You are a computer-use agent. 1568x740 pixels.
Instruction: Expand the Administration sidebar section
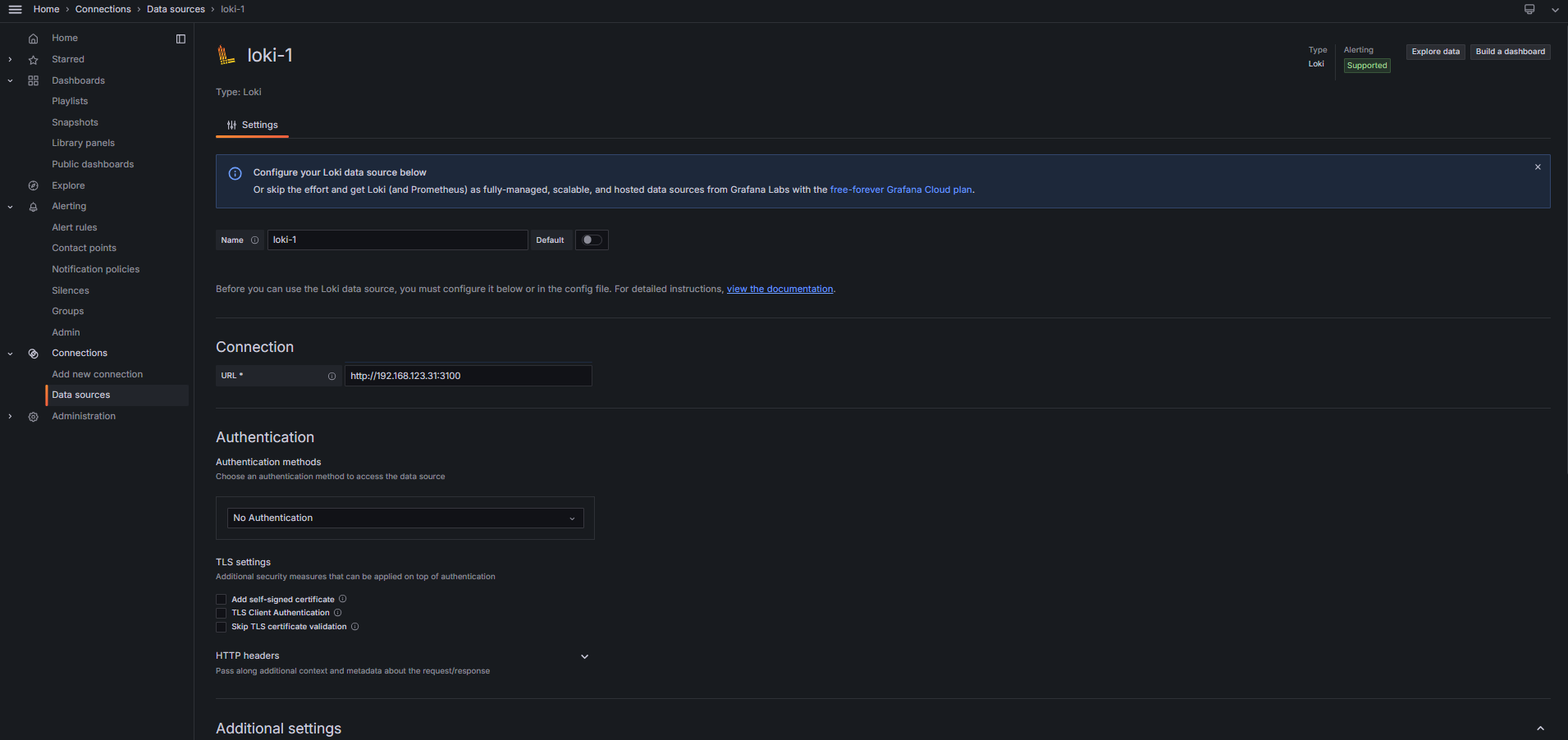(10, 416)
